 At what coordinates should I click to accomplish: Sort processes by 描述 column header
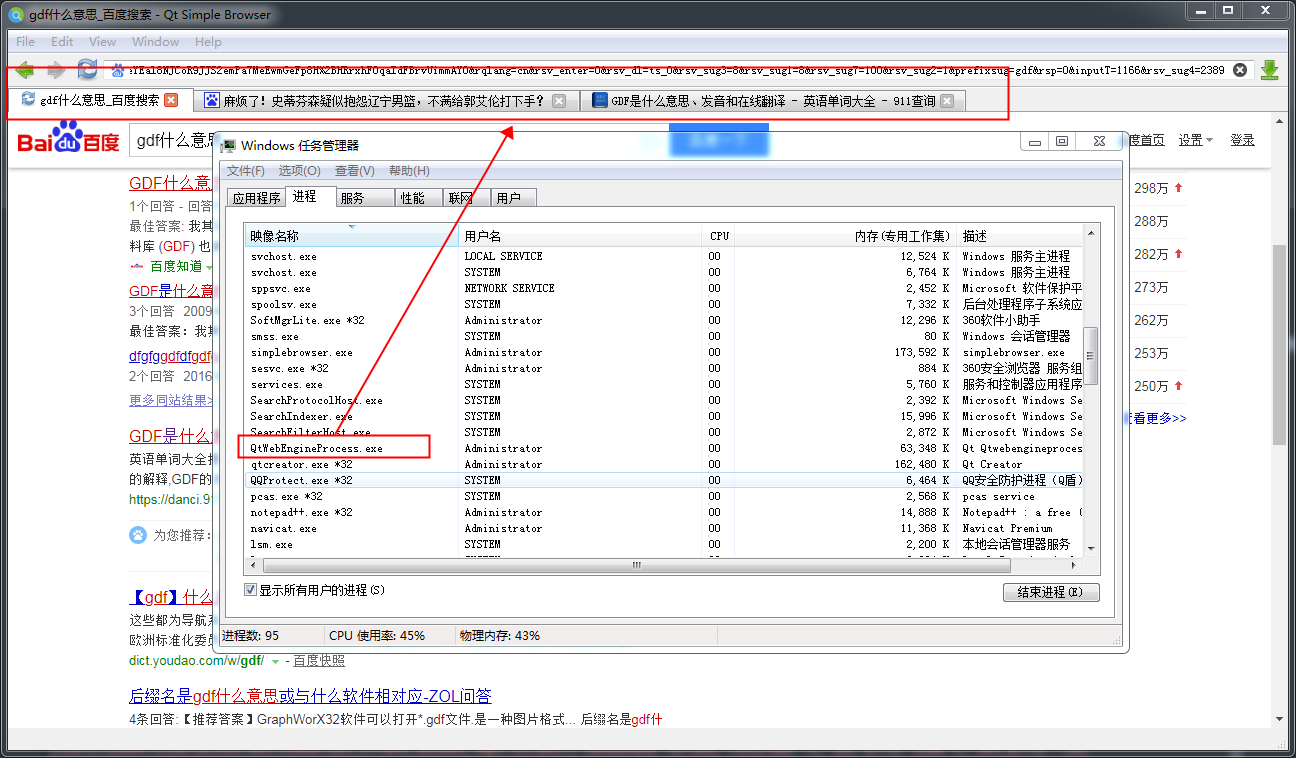coord(1020,236)
